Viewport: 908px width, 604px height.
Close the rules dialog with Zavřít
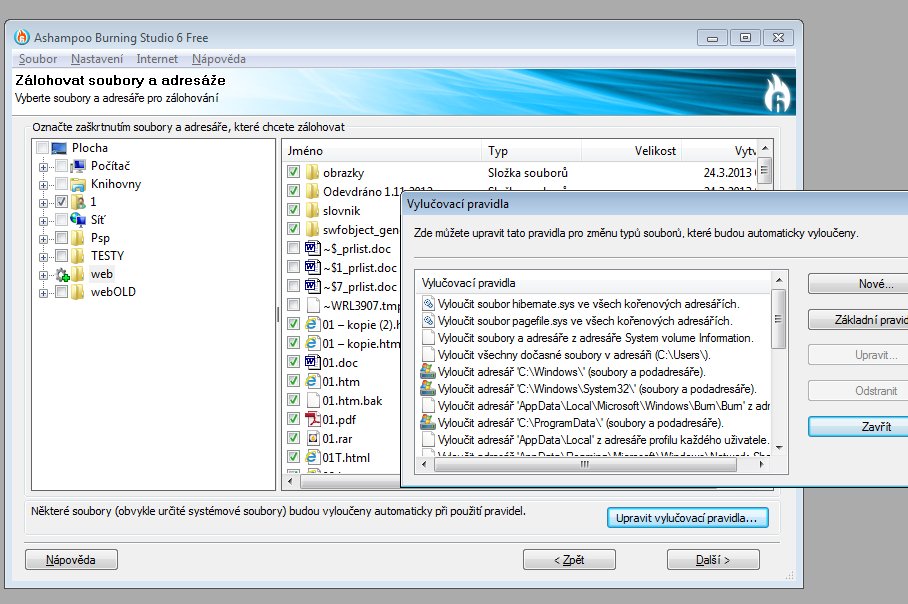point(858,427)
